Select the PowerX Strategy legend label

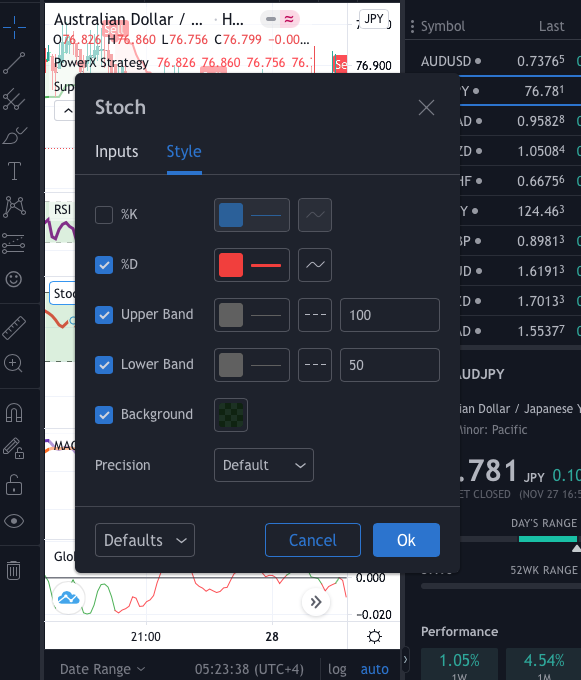101,63
